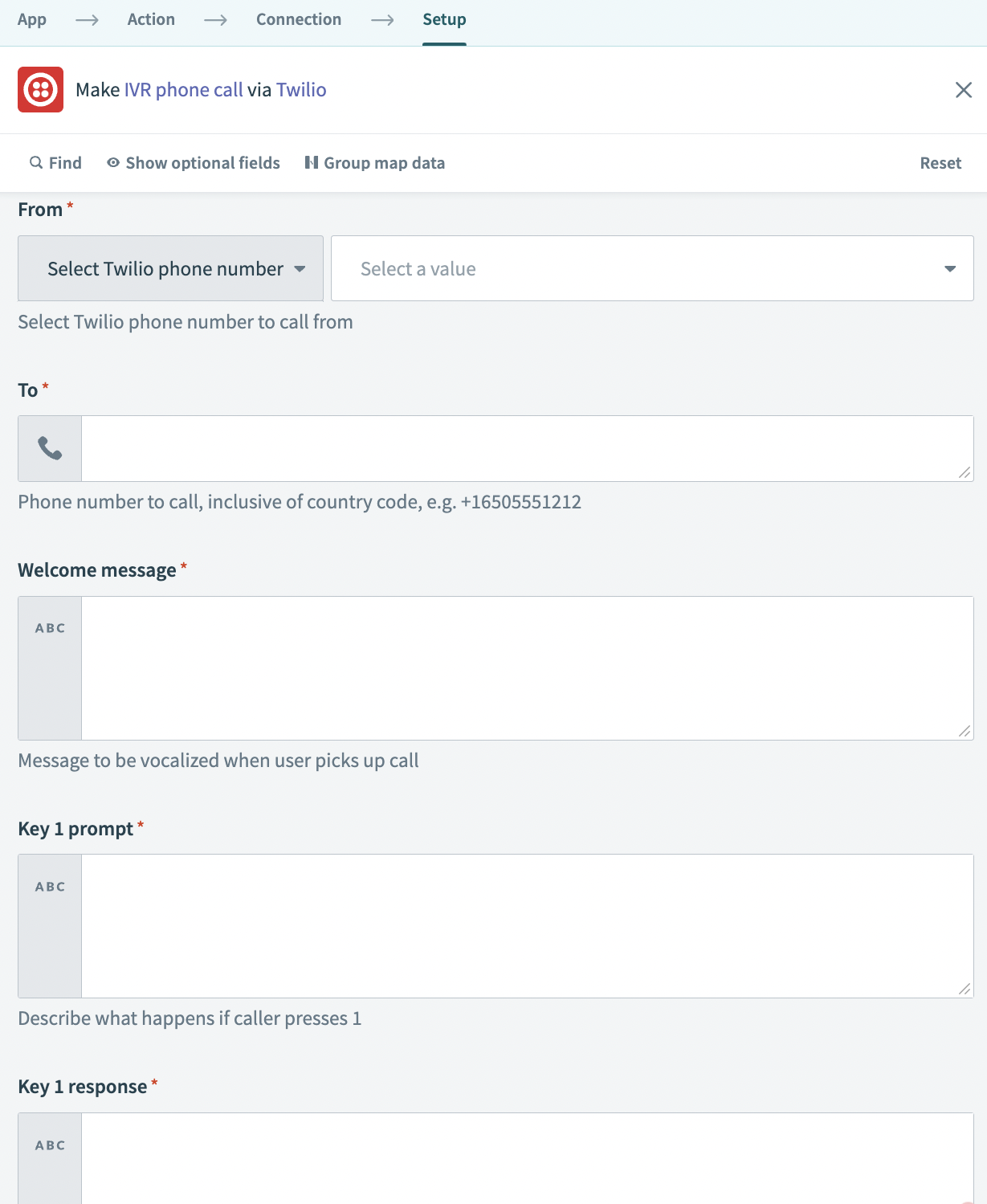Image resolution: width=987 pixels, height=1204 pixels.
Task: Click ABC icon beside Key 1 response
Action: tap(50, 1145)
